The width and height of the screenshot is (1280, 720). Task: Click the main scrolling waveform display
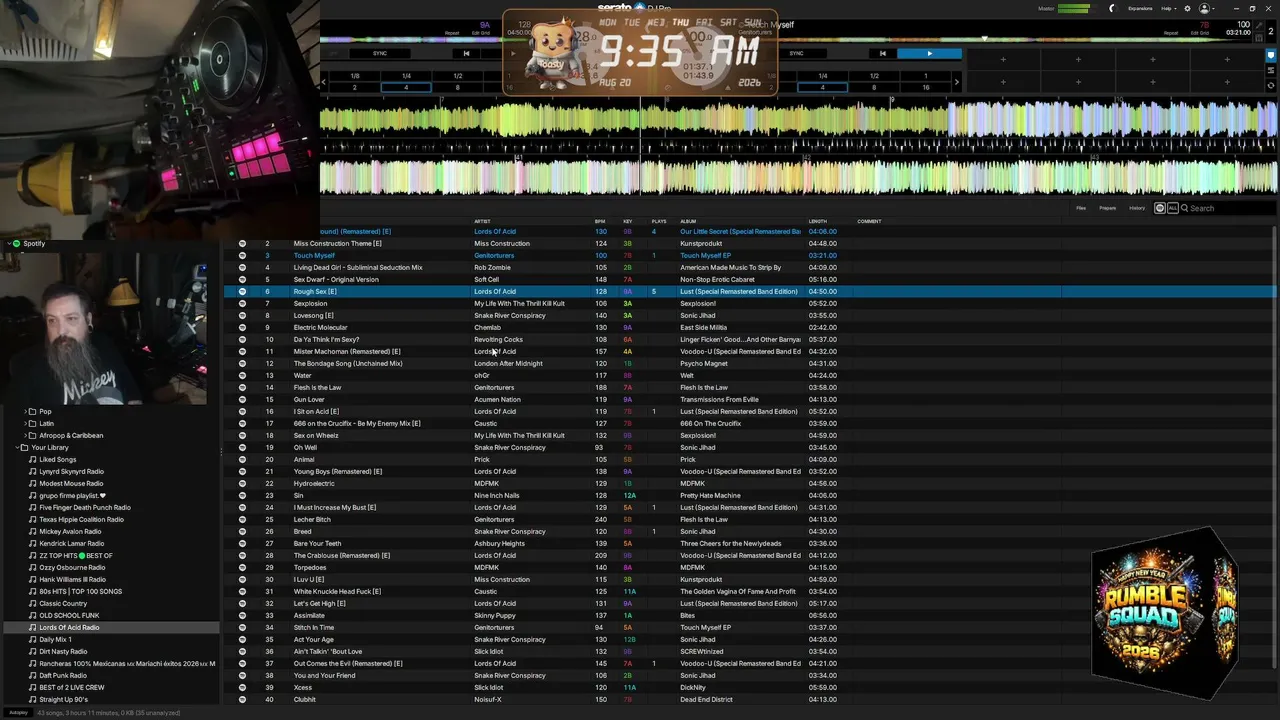(x=798, y=148)
